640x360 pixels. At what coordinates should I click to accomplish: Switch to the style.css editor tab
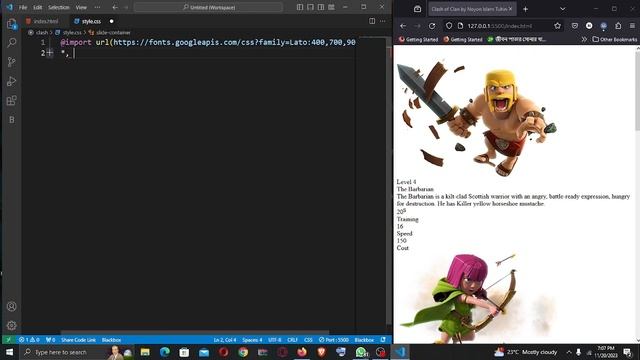pyautogui.click(x=91, y=21)
